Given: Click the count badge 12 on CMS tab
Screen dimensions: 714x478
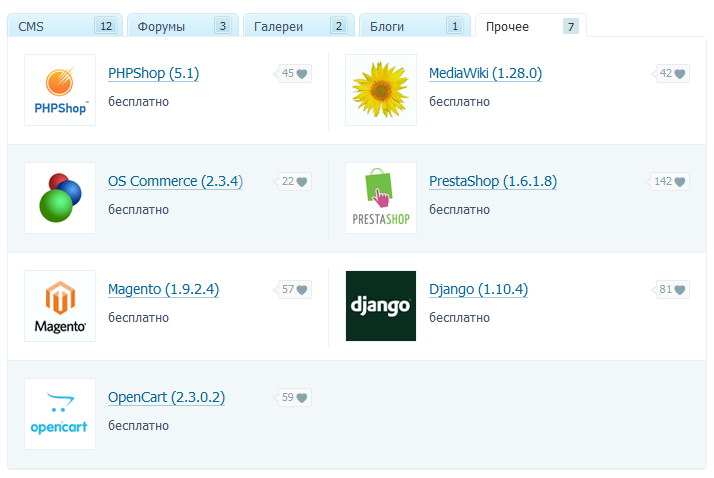Looking at the screenshot, I should tap(106, 26).
